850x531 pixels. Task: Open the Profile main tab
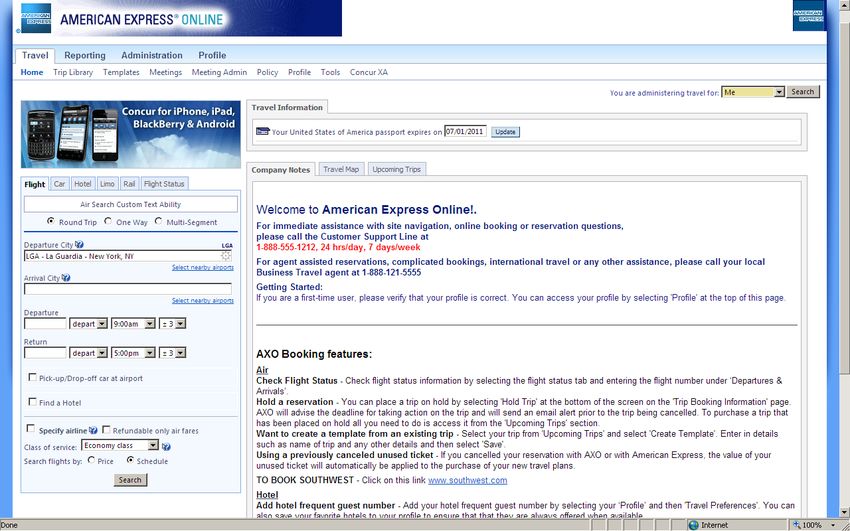(x=212, y=55)
